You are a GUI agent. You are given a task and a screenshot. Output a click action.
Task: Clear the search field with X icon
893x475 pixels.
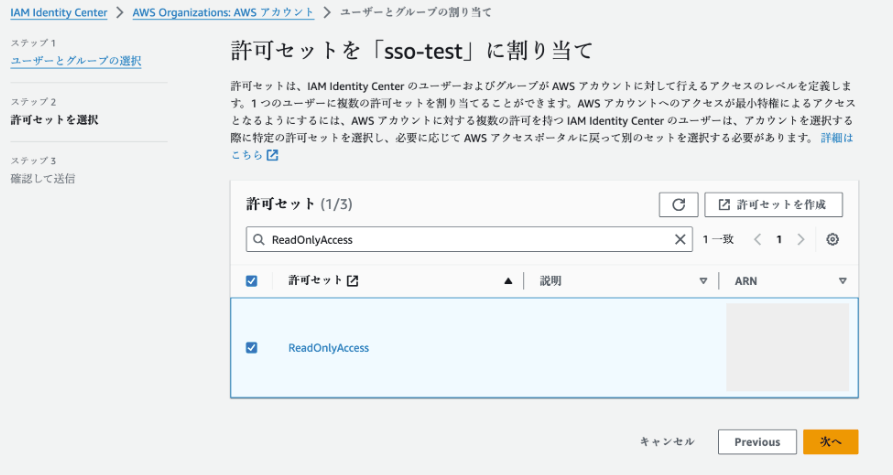[x=680, y=240]
